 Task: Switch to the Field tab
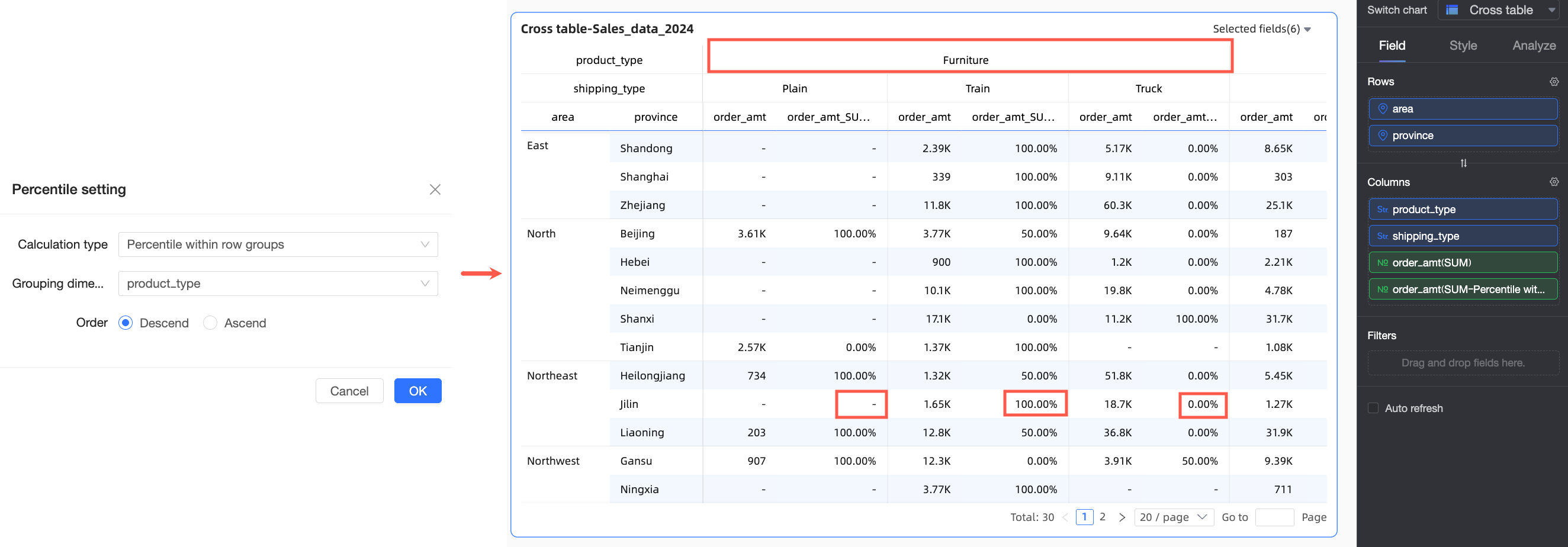(x=1392, y=46)
